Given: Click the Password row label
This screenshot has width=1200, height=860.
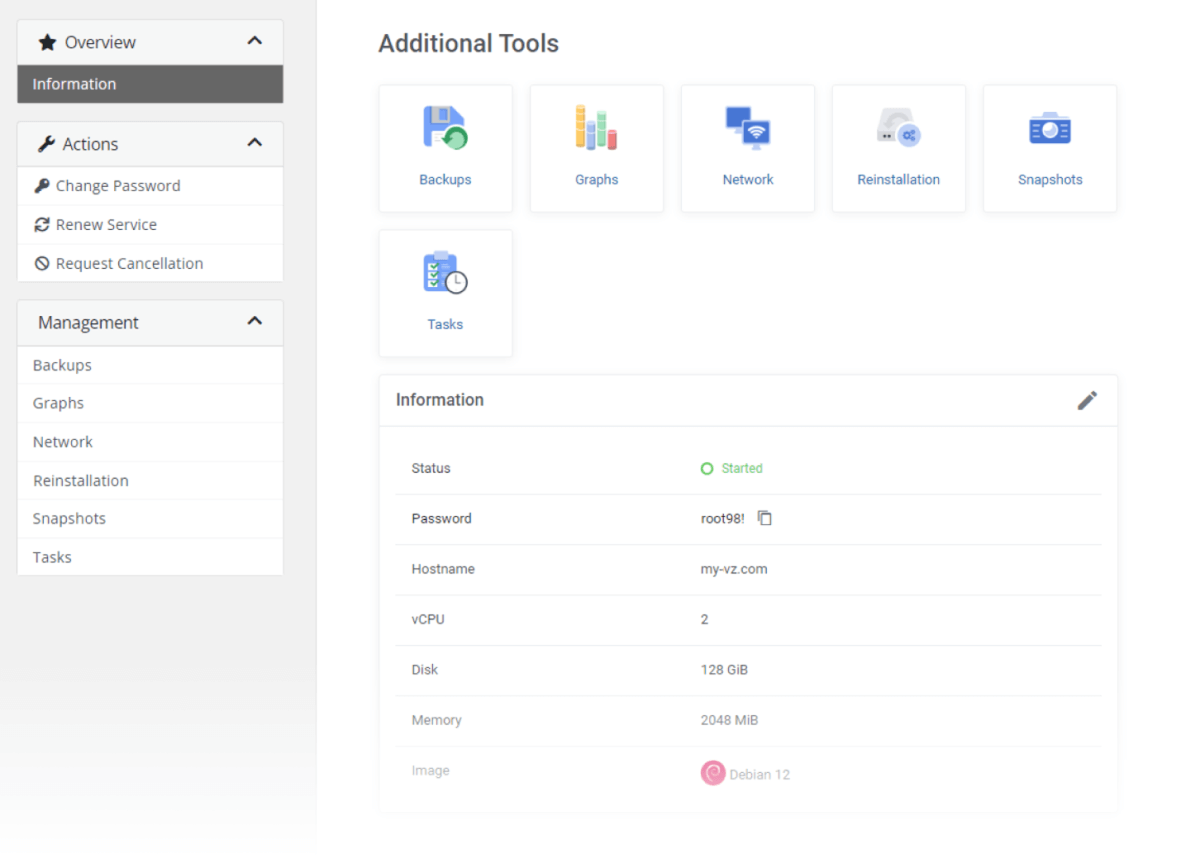Looking at the screenshot, I should [x=441, y=518].
